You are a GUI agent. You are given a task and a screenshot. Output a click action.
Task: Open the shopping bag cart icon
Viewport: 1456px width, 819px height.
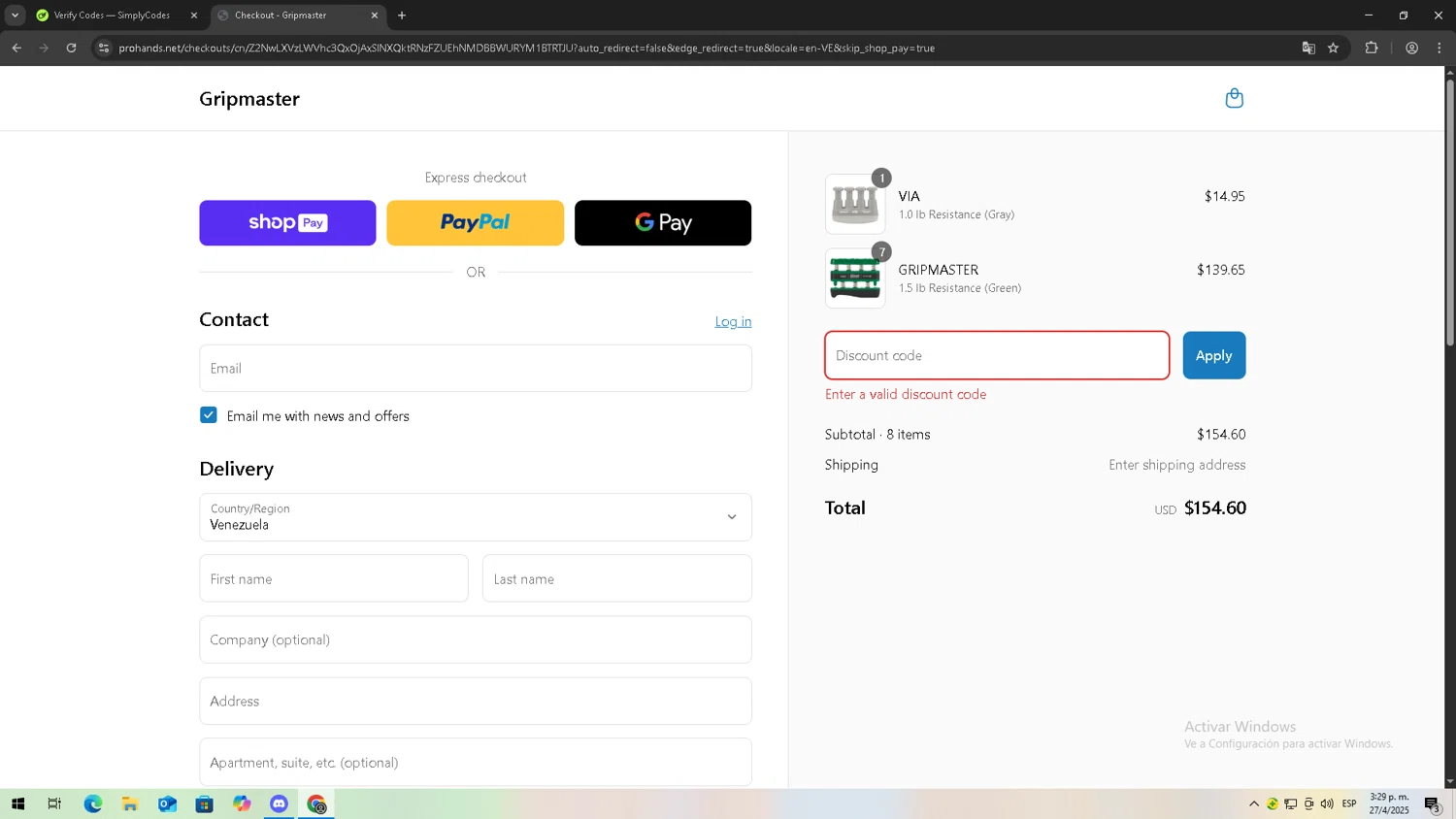pos(1234,98)
